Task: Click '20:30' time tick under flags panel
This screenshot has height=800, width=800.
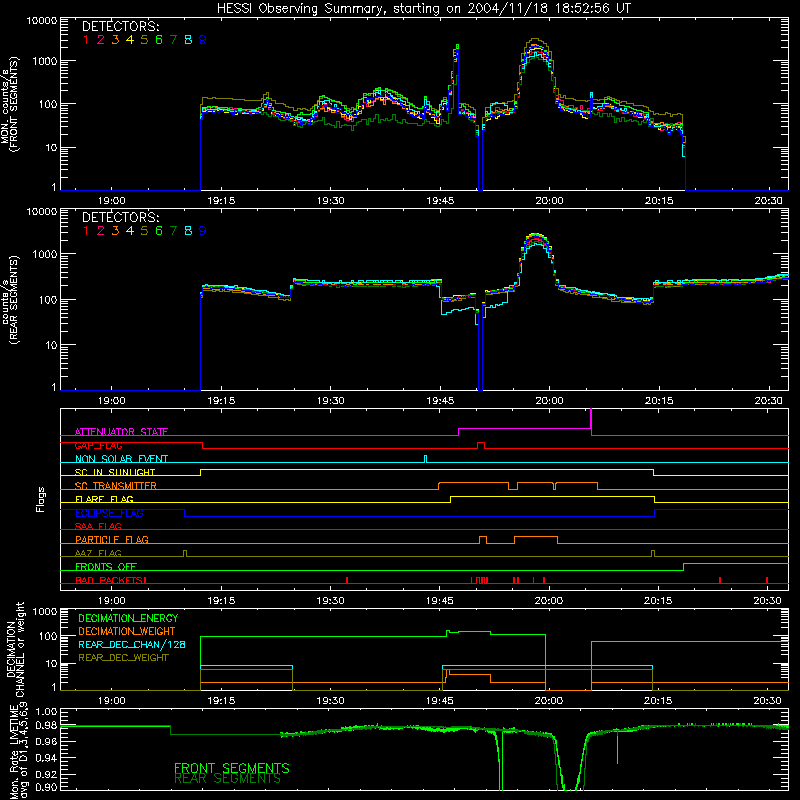Action: tap(768, 601)
